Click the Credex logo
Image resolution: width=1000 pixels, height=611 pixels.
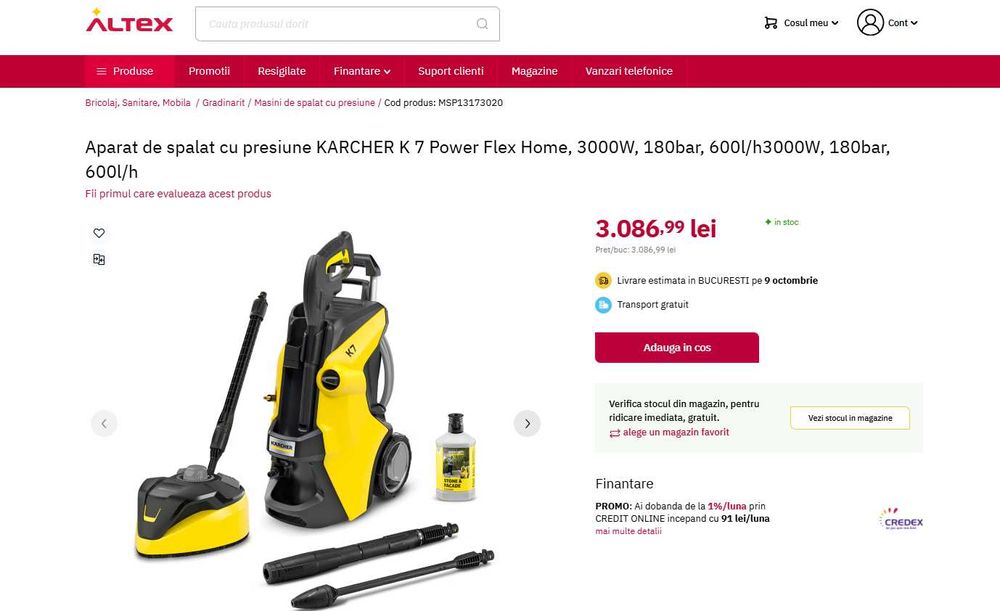pos(901,519)
